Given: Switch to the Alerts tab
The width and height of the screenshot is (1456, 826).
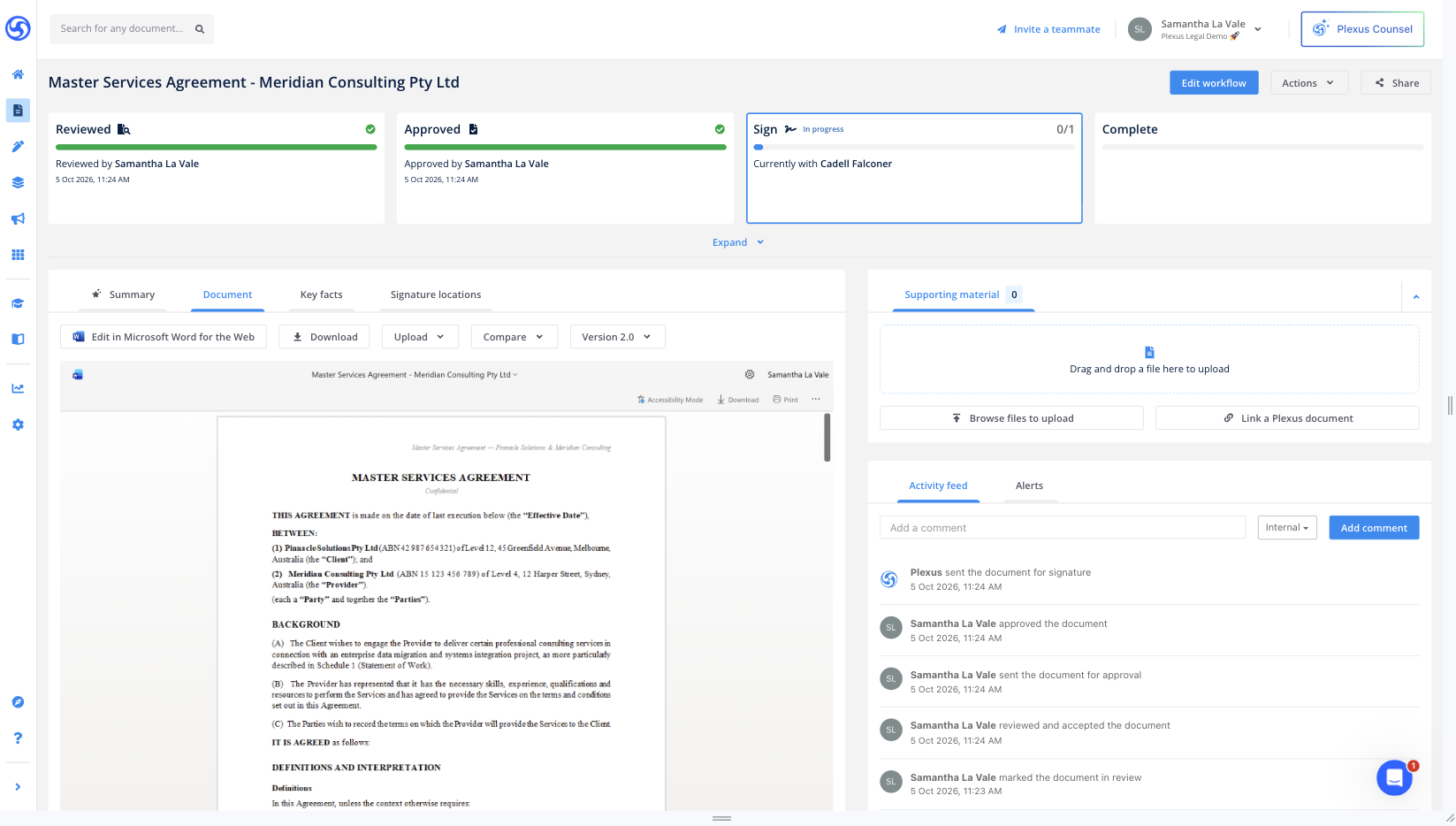Looking at the screenshot, I should tap(1029, 486).
